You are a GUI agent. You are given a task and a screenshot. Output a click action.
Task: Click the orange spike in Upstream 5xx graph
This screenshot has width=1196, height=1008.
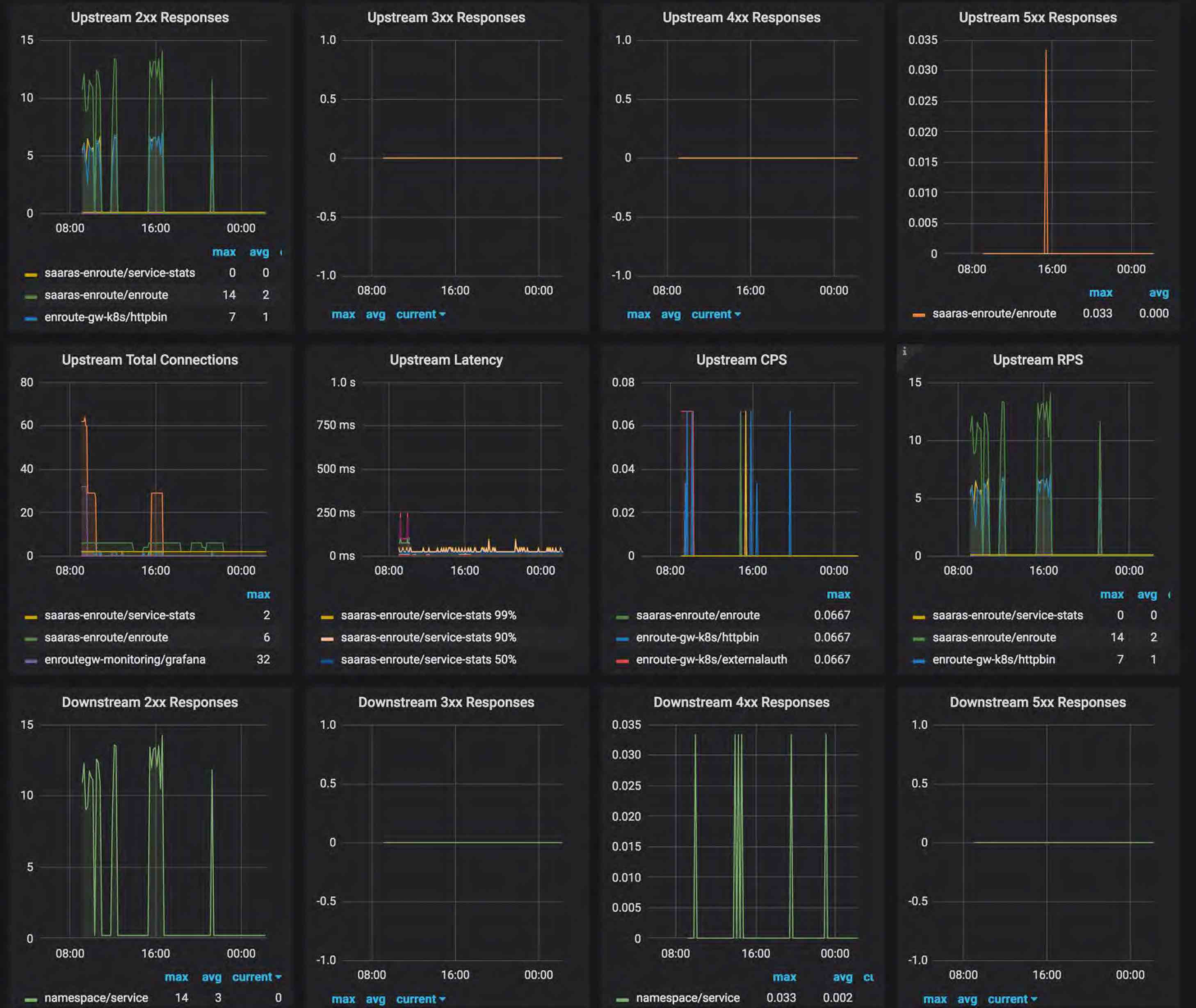tap(1046, 151)
